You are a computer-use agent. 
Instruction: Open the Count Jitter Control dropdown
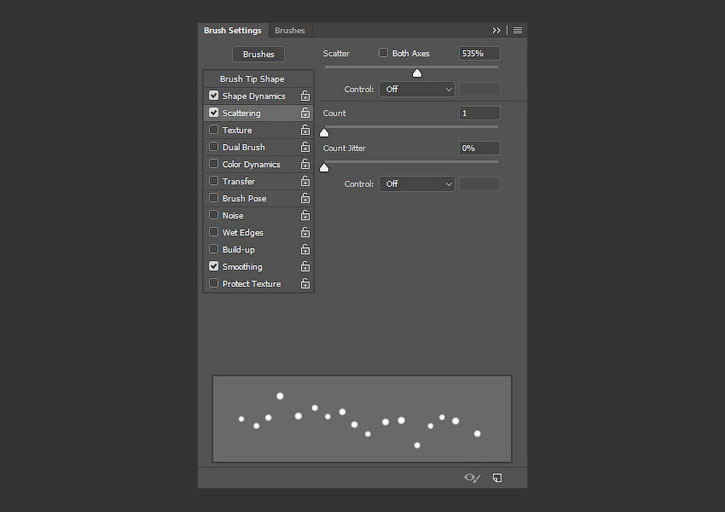(417, 184)
